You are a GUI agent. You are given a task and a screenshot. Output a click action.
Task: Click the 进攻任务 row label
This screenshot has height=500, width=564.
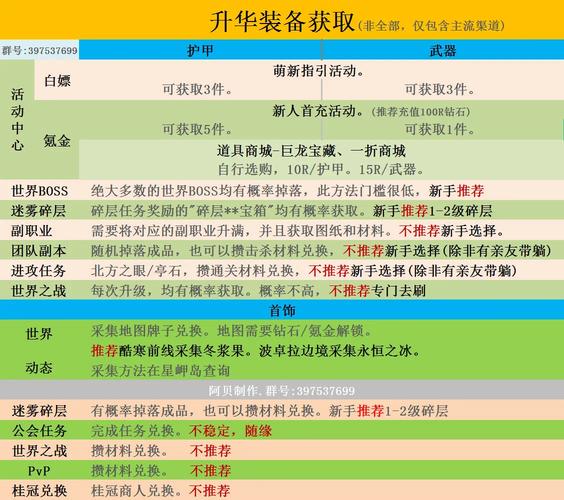click(x=38, y=271)
